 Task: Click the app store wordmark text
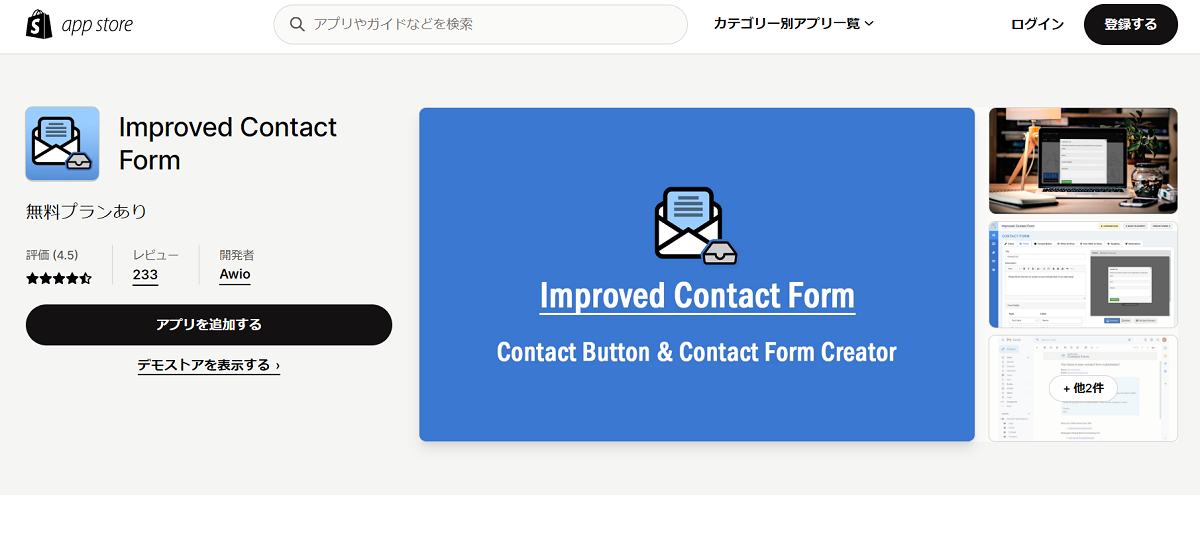click(x=97, y=25)
